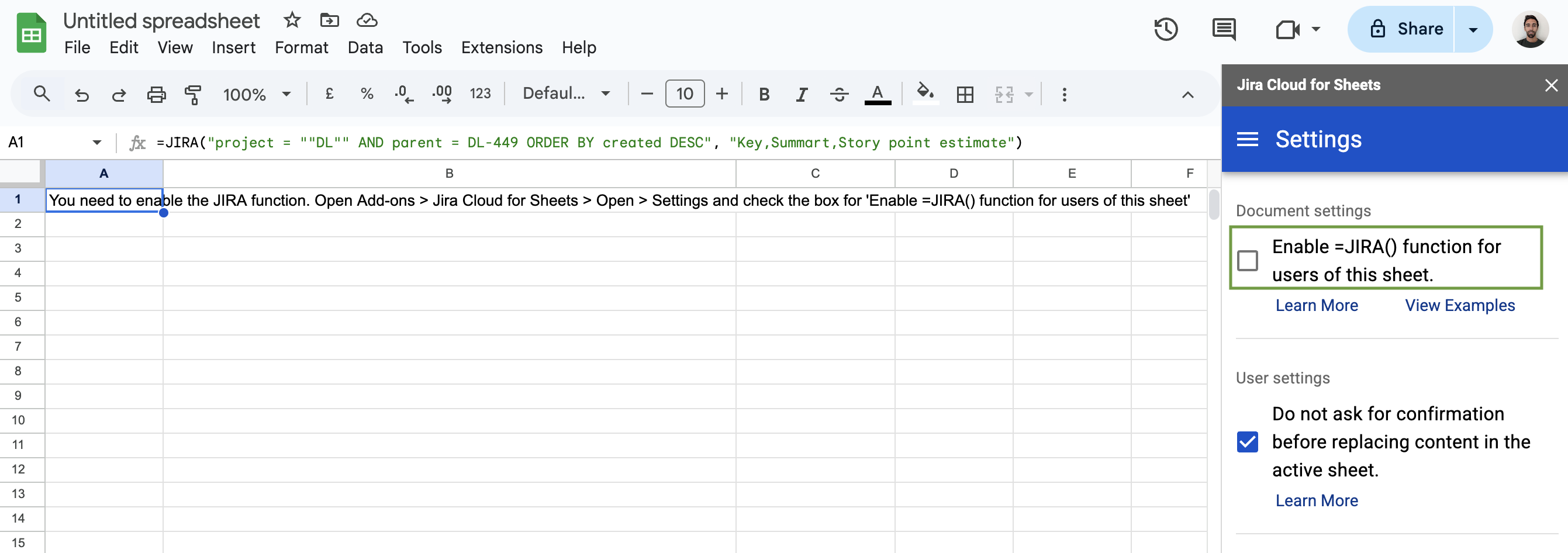Viewport: 1568px width, 553px height.
Task: Open the View Examples link
Action: pos(1460,305)
